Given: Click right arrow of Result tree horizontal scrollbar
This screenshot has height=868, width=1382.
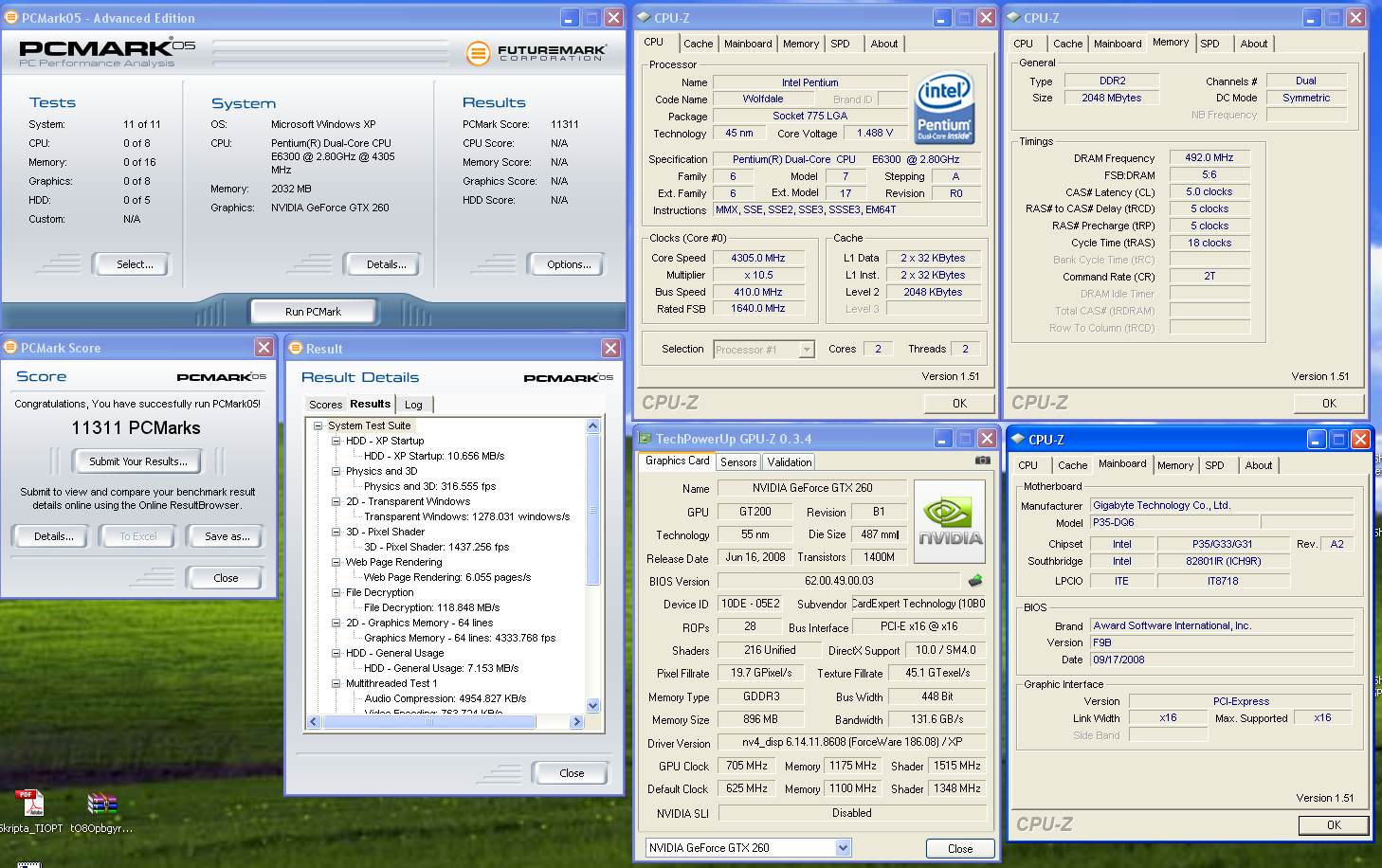Looking at the screenshot, I should 576,722.
